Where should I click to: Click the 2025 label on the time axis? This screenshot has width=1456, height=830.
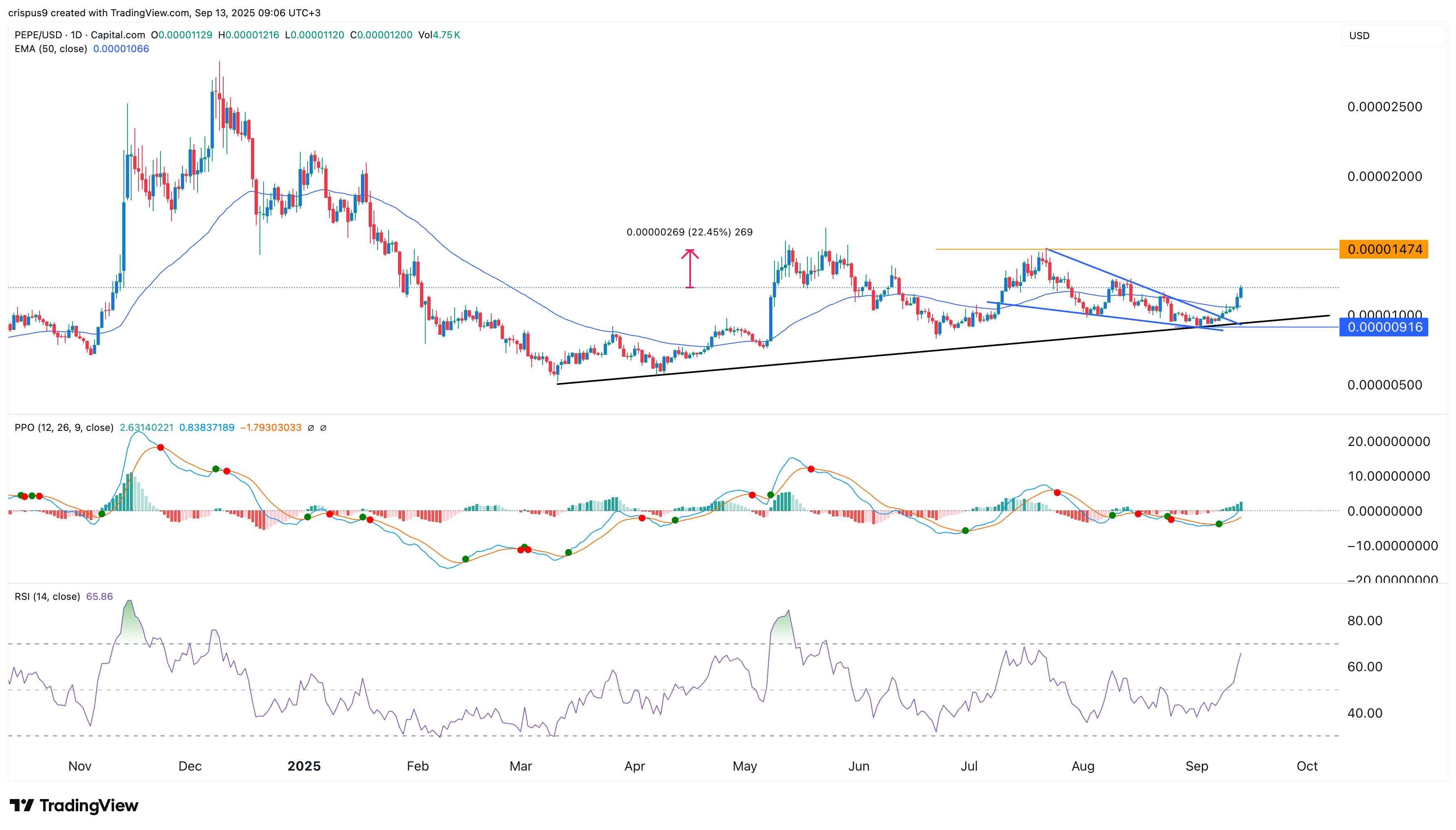(x=304, y=766)
